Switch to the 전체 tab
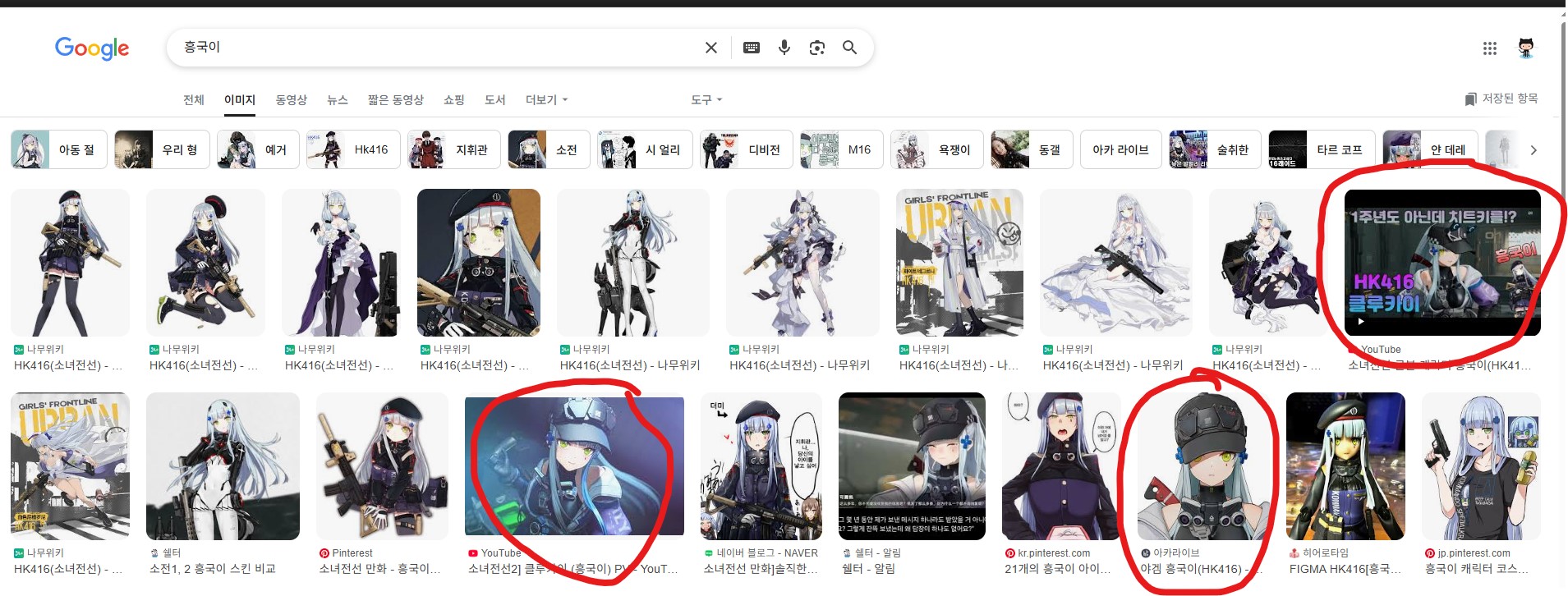This screenshot has height=596, width=1568. pyautogui.click(x=194, y=99)
